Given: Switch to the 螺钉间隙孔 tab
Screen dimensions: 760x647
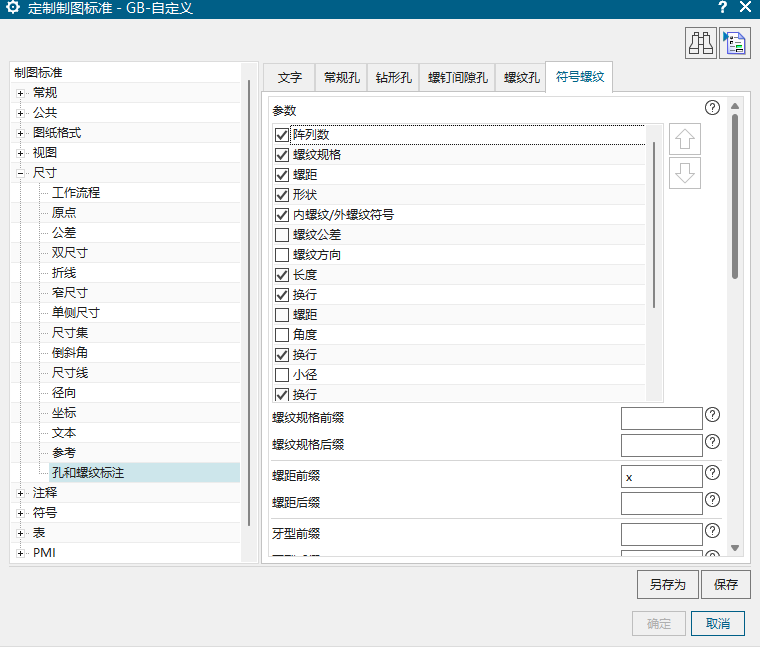Looking at the screenshot, I should [x=457, y=78].
